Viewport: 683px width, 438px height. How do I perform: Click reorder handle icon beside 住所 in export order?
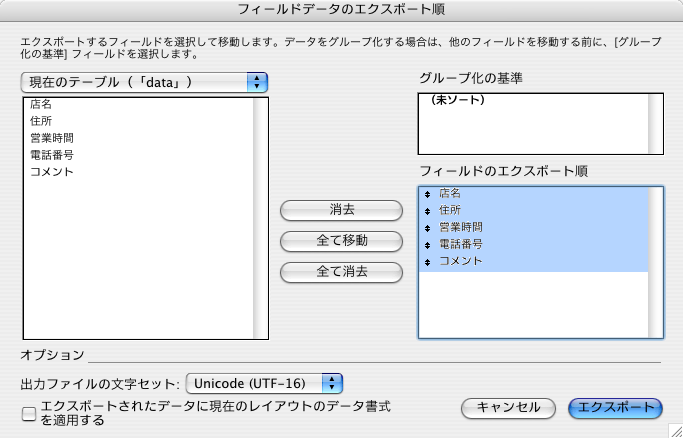tap(427, 211)
